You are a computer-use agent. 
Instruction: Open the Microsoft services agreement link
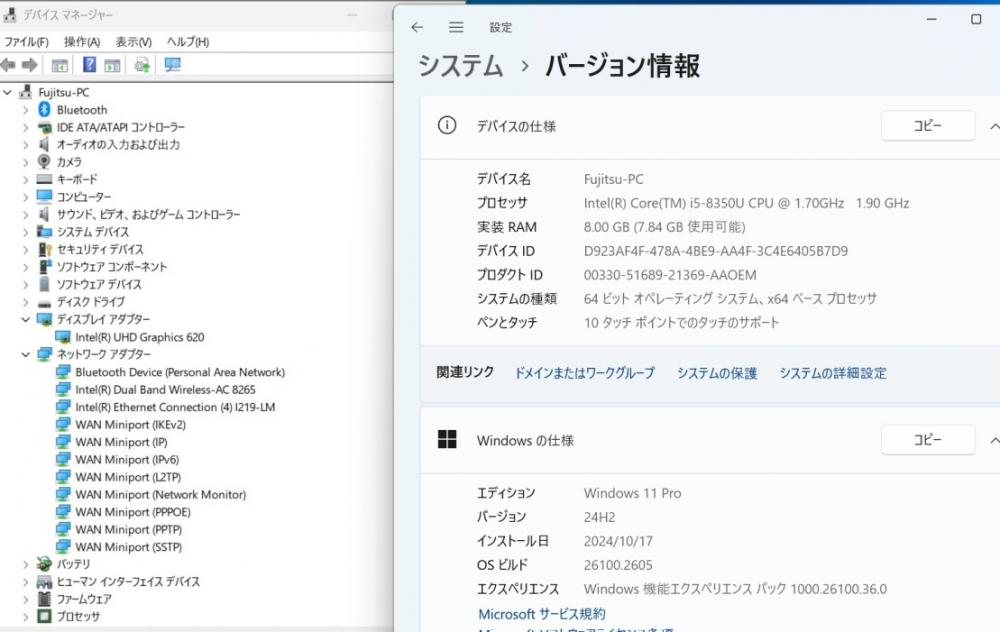point(541,614)
